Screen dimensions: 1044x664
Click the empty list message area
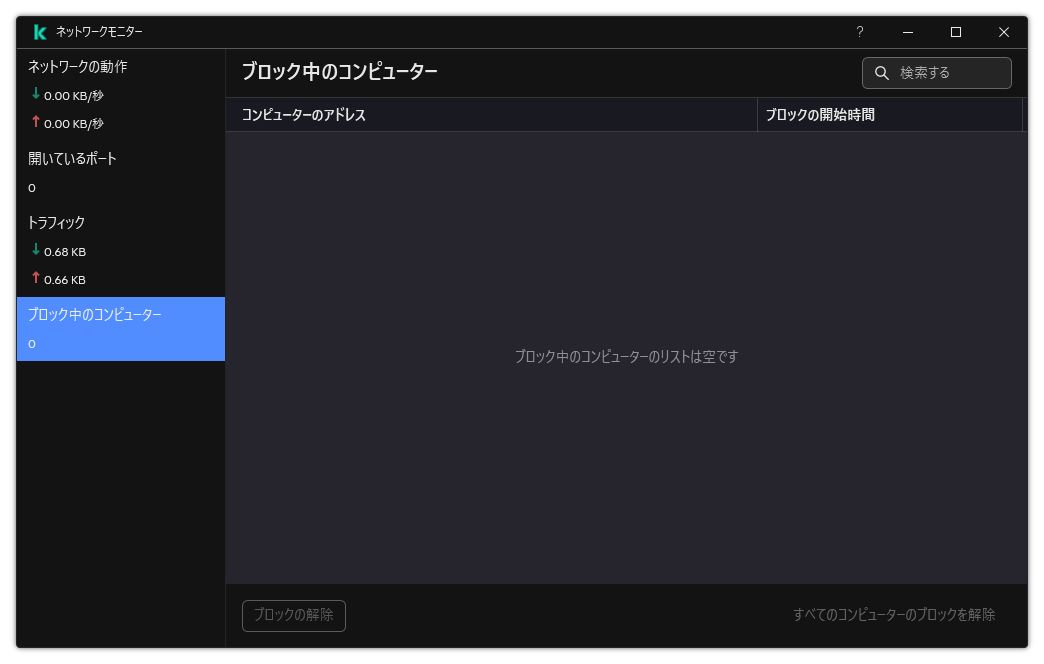click(x=625, y=355)
